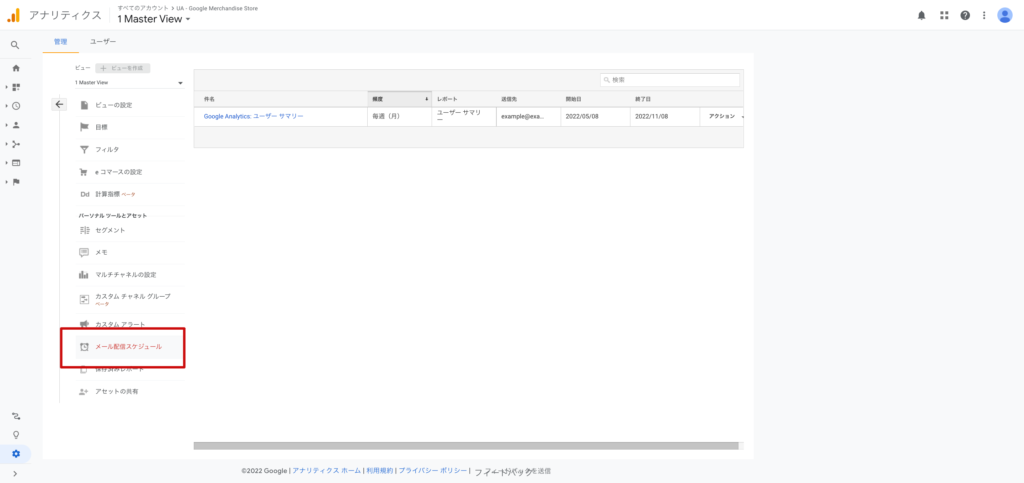Expand the left sidebar with bottom chevron
This screenshot has height=483, width=1024.
coord(15,473)
